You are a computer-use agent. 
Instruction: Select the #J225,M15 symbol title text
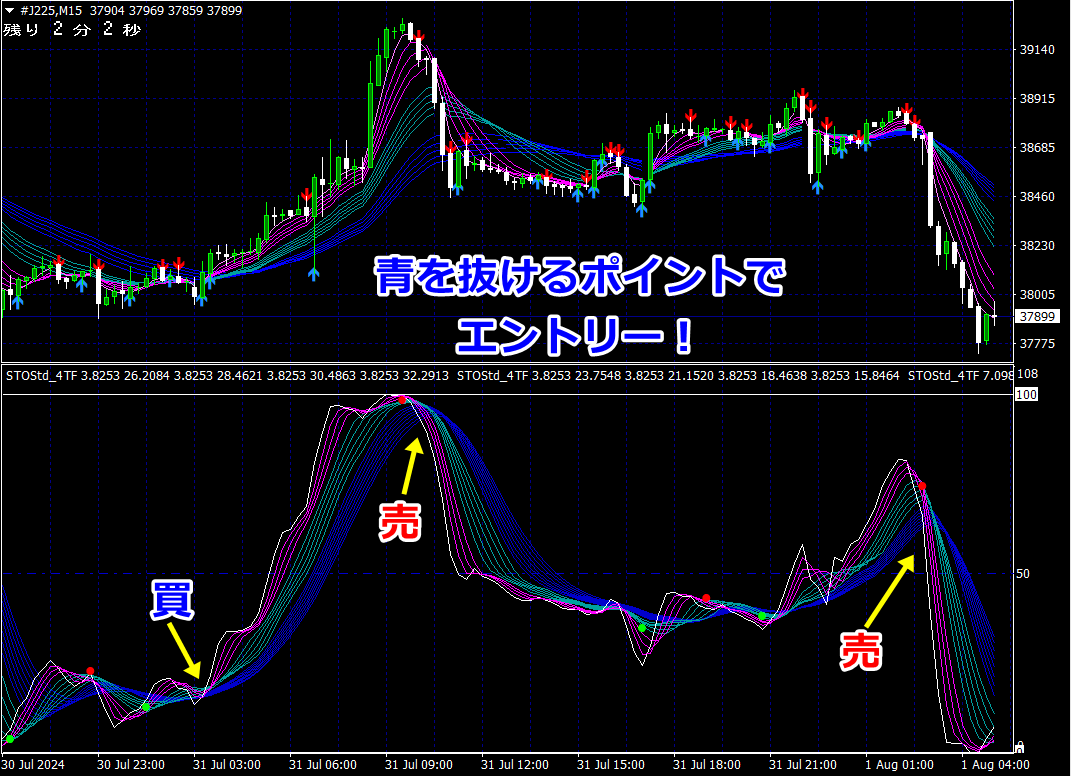(52, 11)
